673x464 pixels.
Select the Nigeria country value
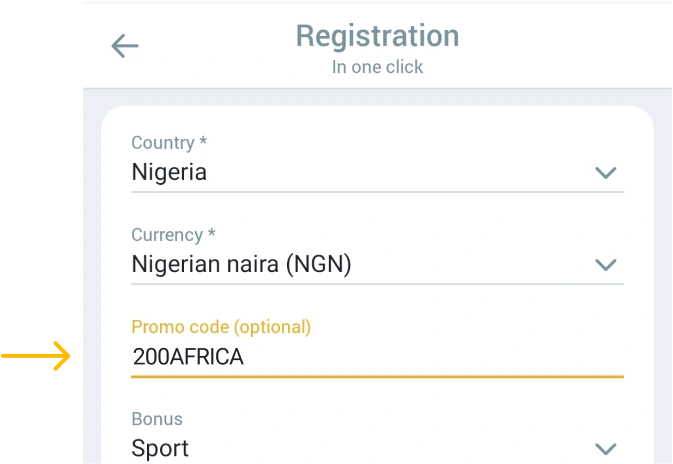point(169,172)
